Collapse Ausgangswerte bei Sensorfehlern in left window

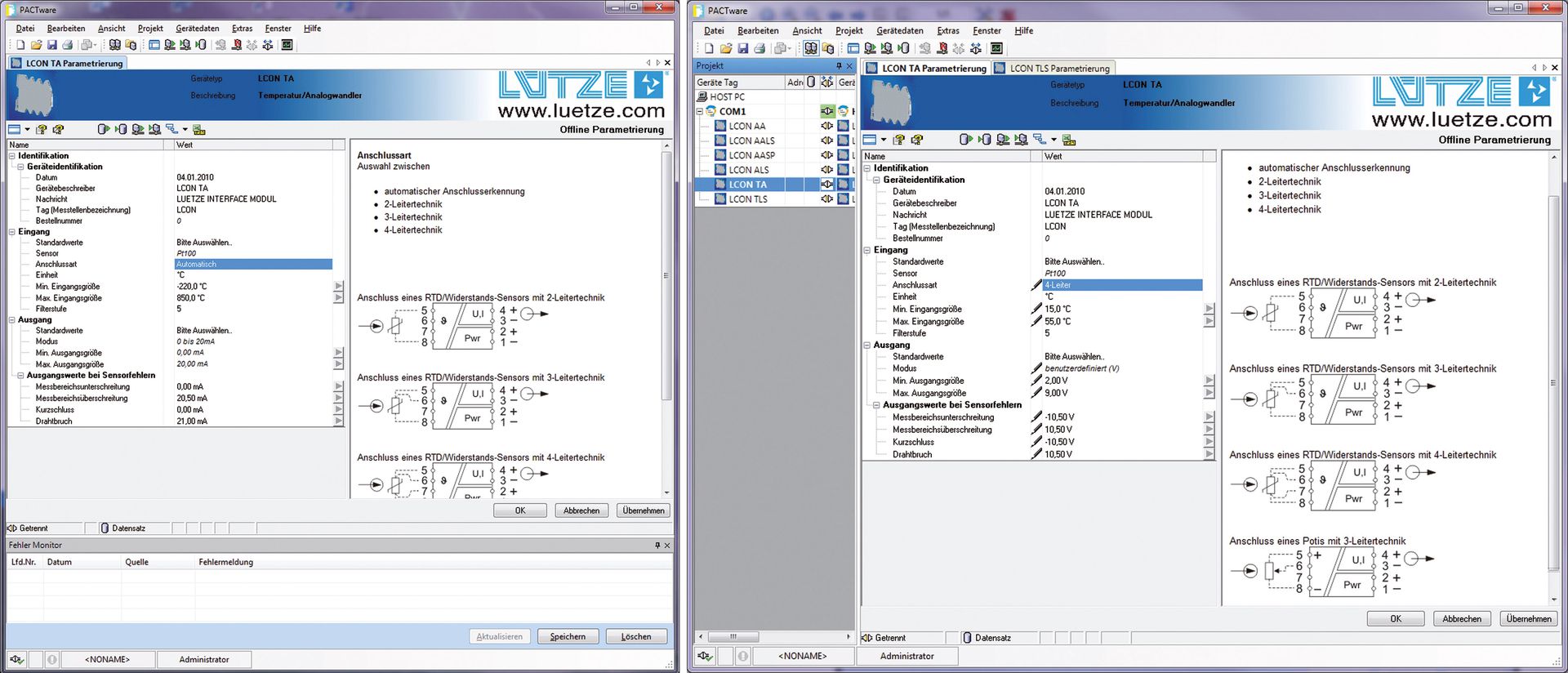tap(20, 376)
